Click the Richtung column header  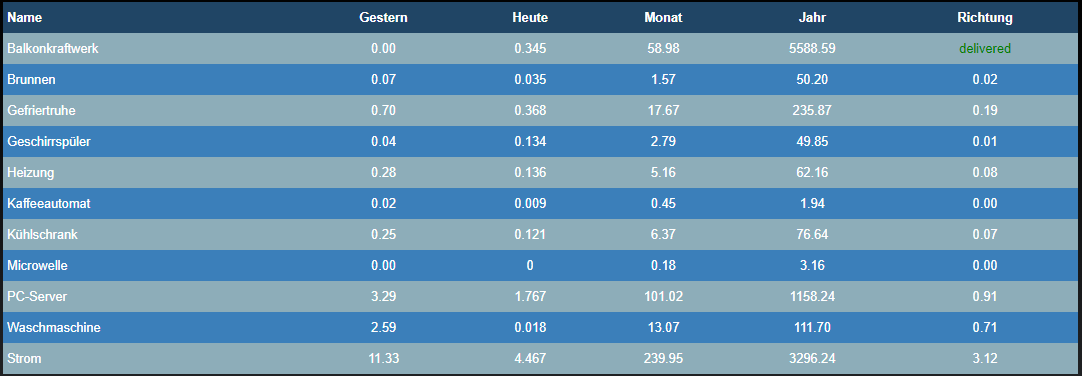coord(985,18)
